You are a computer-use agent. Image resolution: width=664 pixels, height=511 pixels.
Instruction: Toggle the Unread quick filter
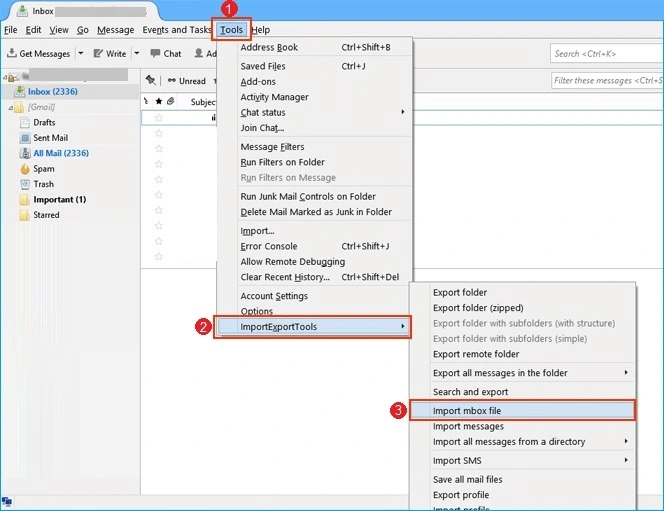[x=186, y=81]
